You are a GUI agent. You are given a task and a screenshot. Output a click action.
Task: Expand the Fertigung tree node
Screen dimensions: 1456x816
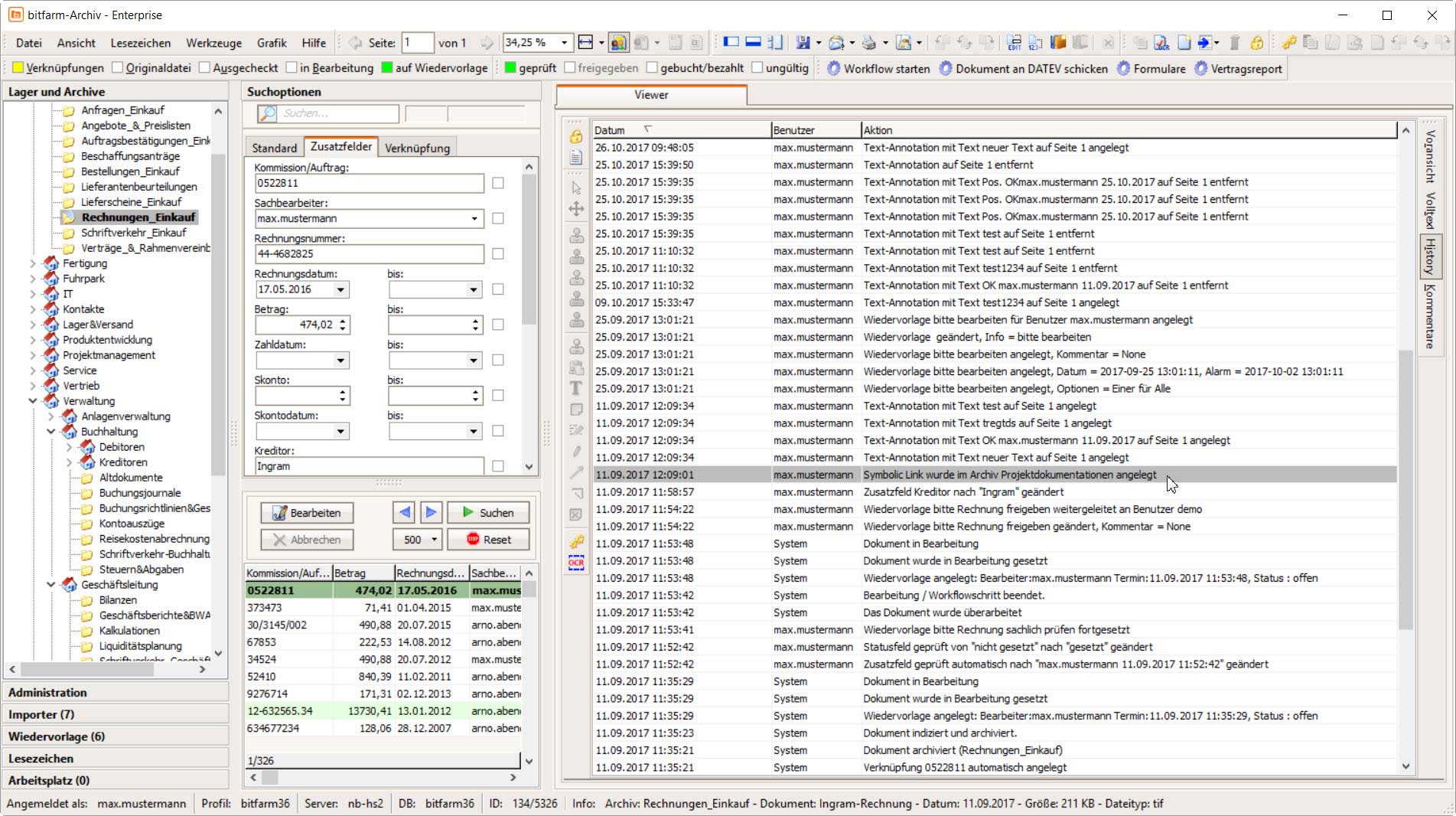[33, 263]
